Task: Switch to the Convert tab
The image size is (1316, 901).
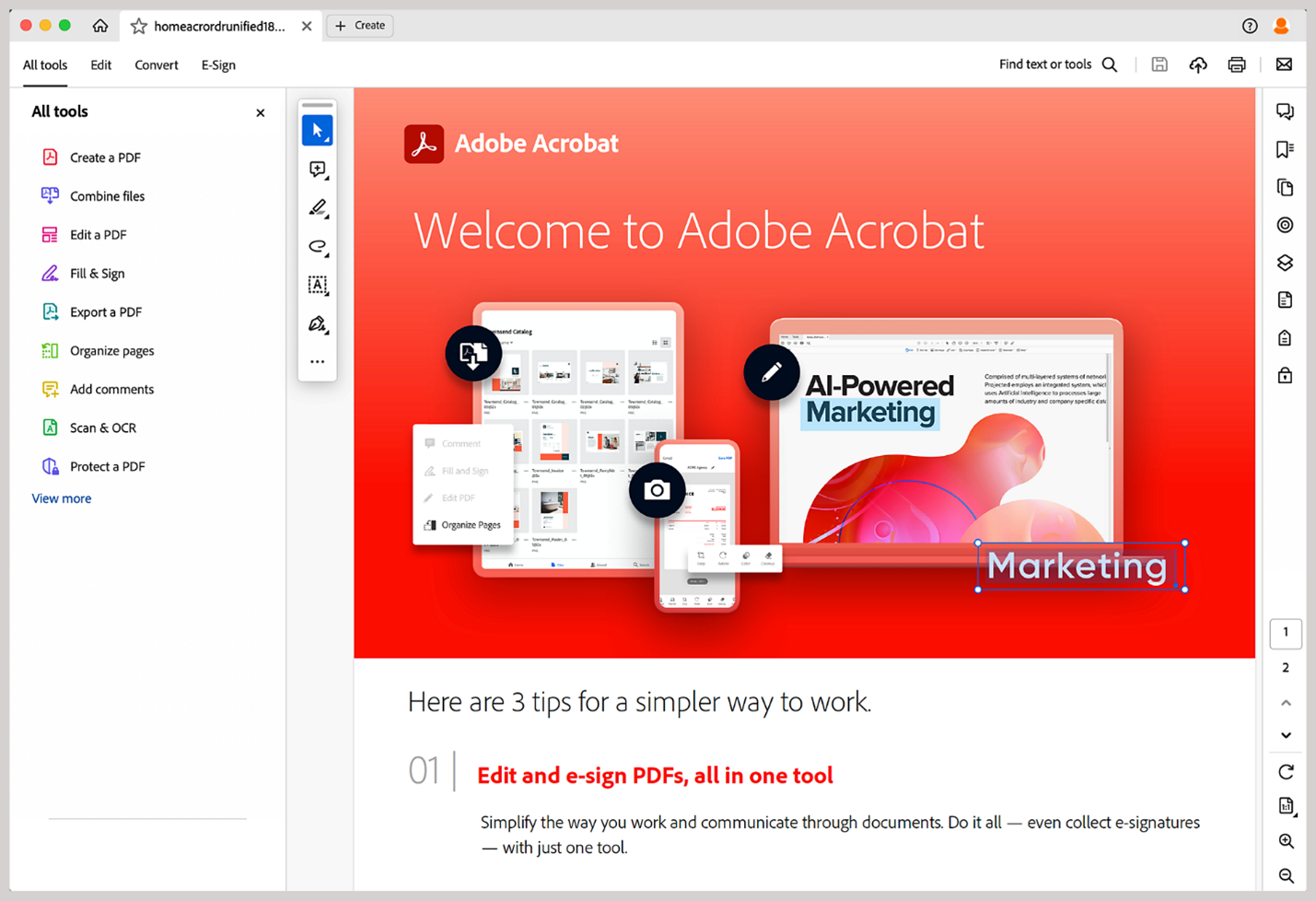Action: 156,64
